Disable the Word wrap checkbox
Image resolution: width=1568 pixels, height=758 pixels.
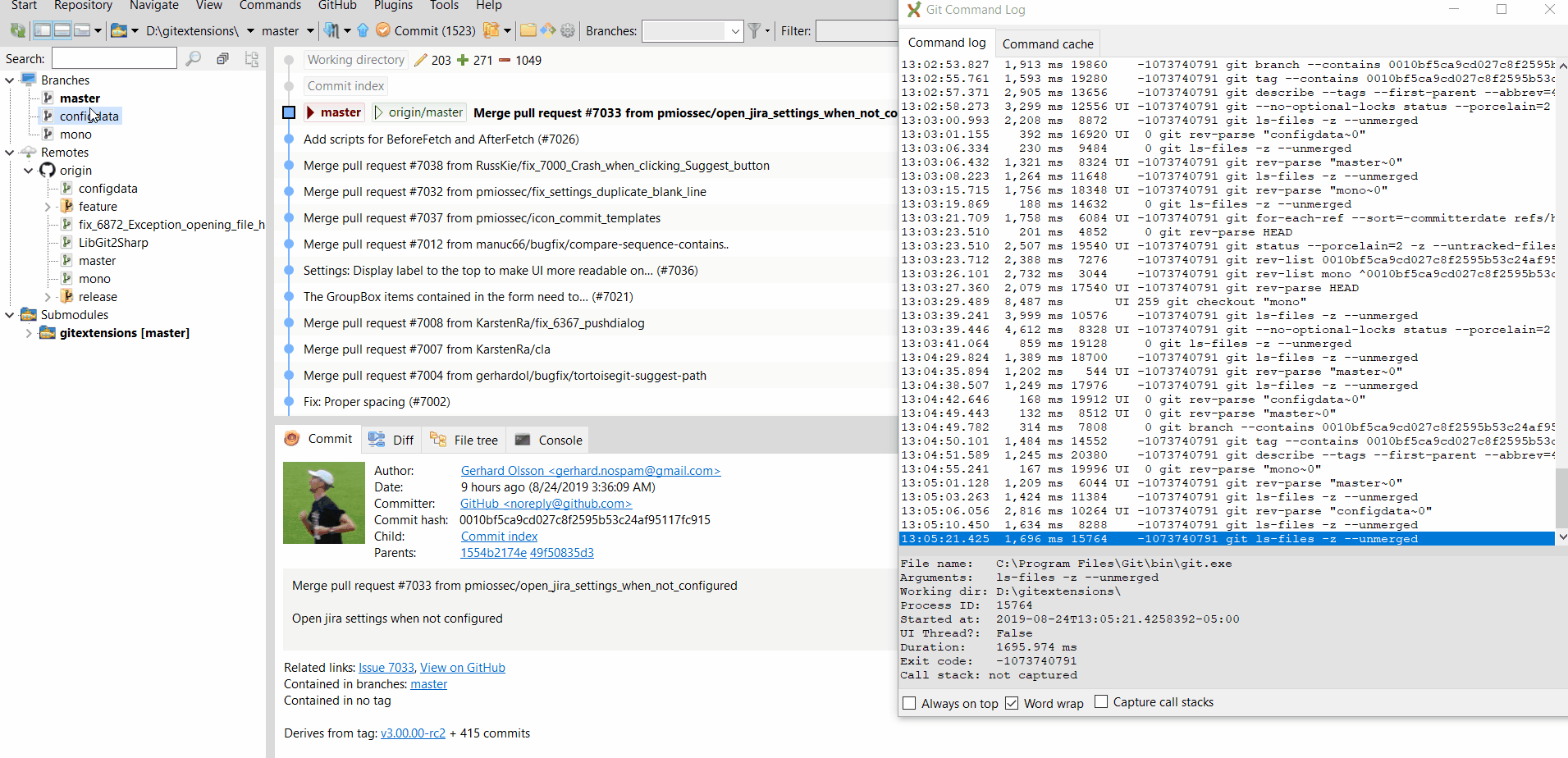(1012, 703)
